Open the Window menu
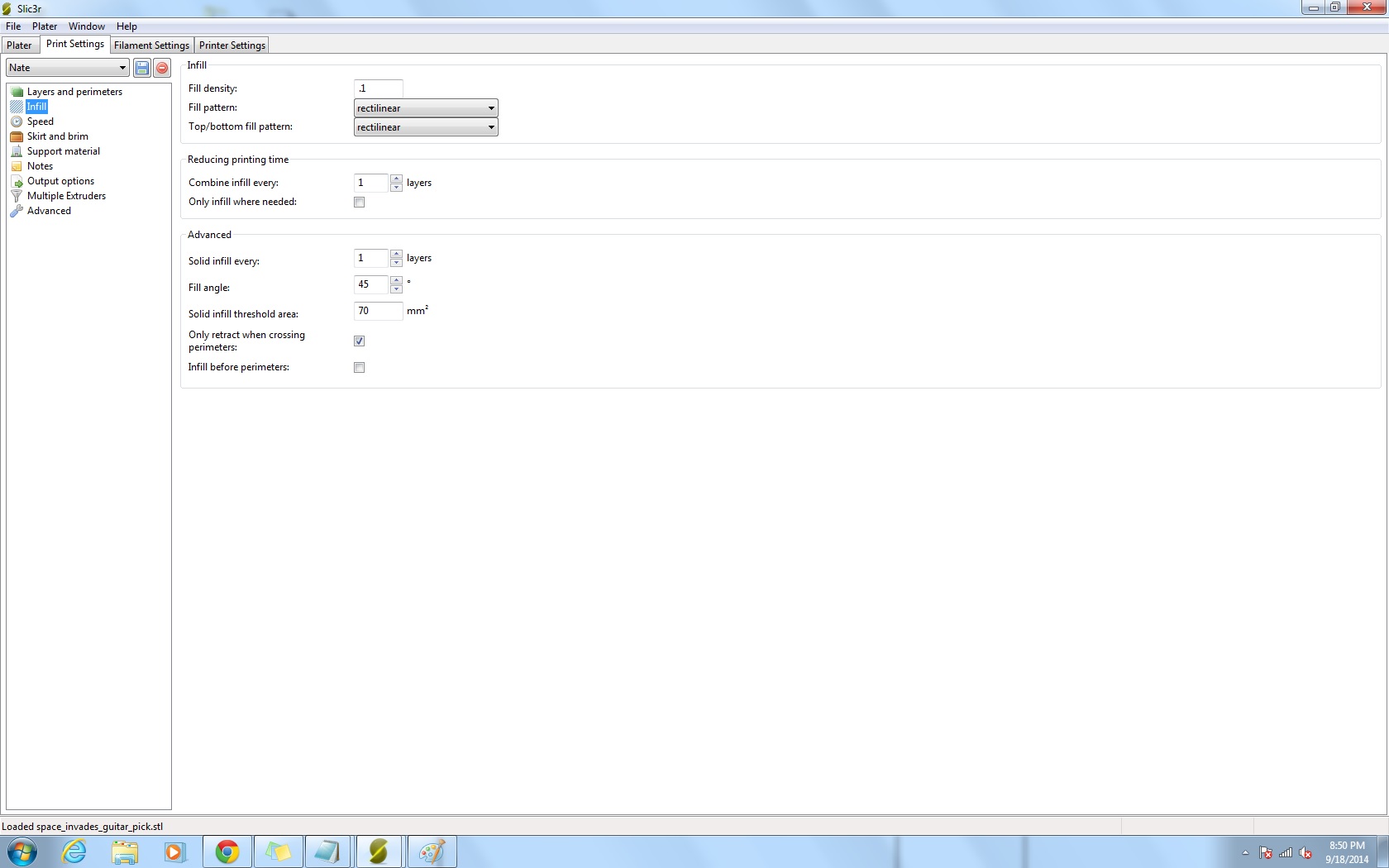This screenshot has height=868, width=1389. coord(87,26)
